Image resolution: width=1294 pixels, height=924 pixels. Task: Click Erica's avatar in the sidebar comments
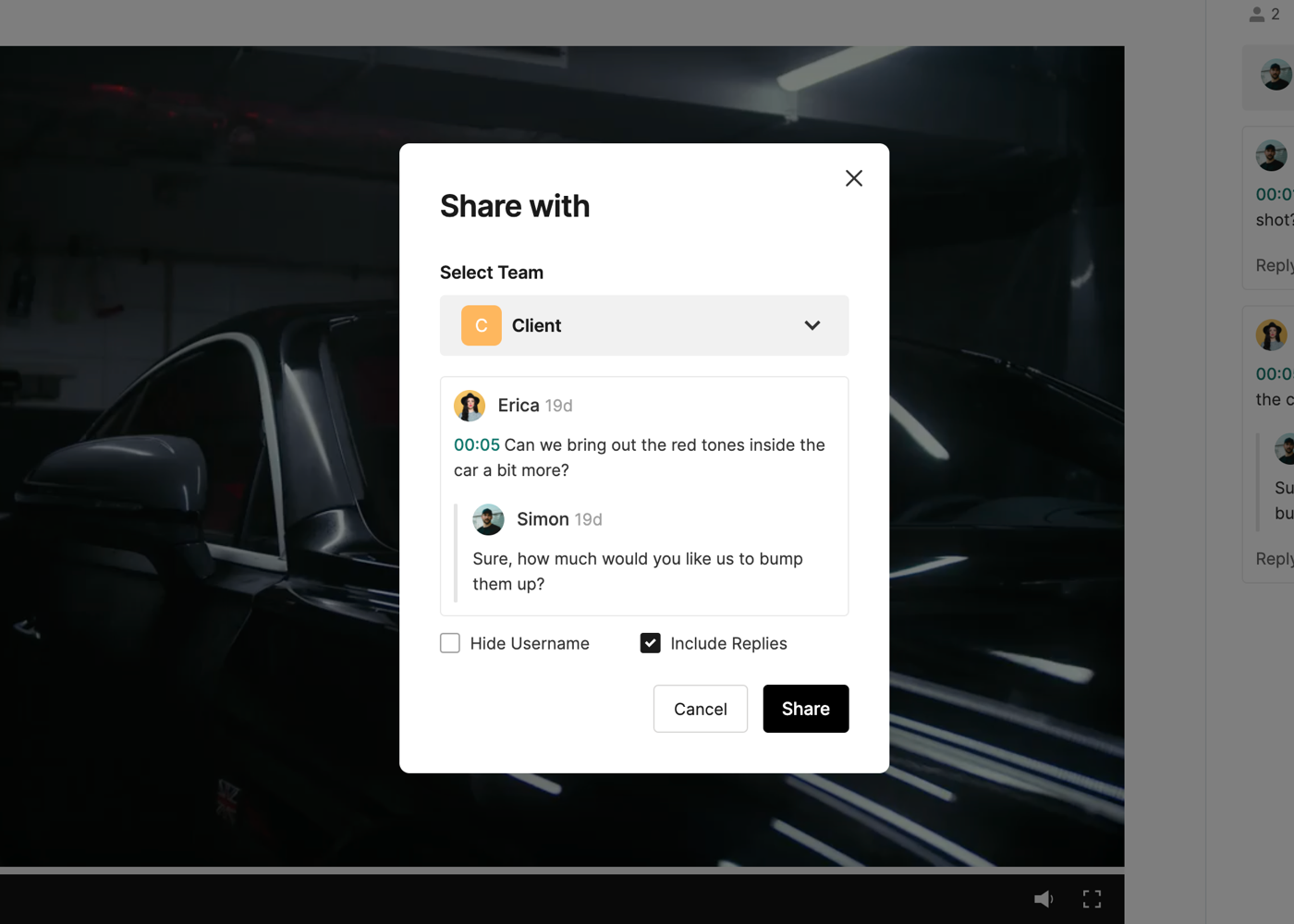tap(1272, 334)
